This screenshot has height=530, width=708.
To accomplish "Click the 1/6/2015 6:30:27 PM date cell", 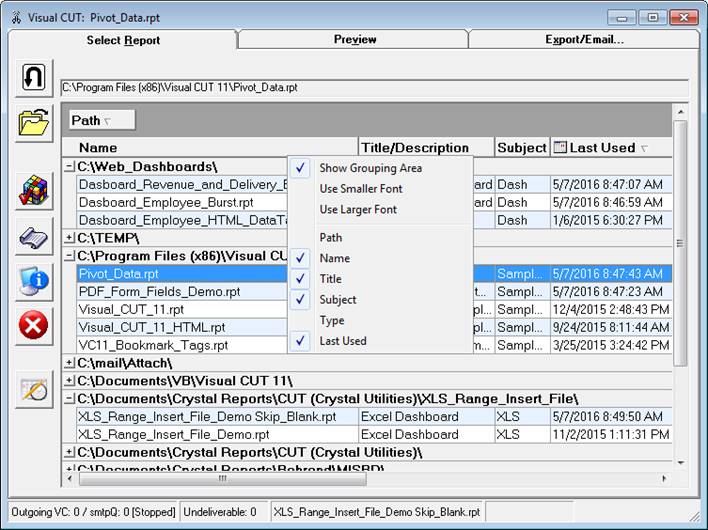I will point(611,220).
